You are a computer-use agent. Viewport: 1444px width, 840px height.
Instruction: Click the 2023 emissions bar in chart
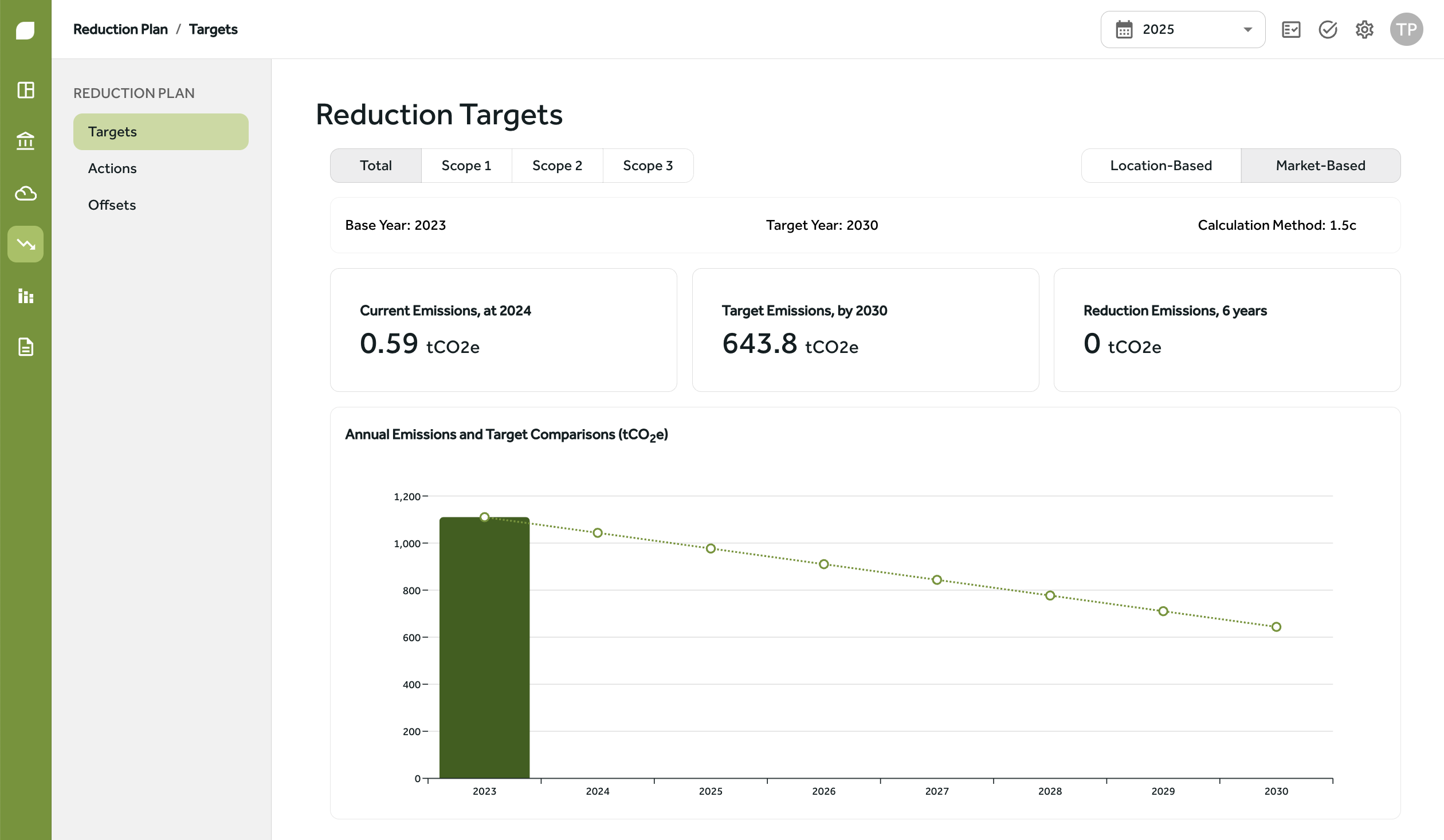coord(484,647)
